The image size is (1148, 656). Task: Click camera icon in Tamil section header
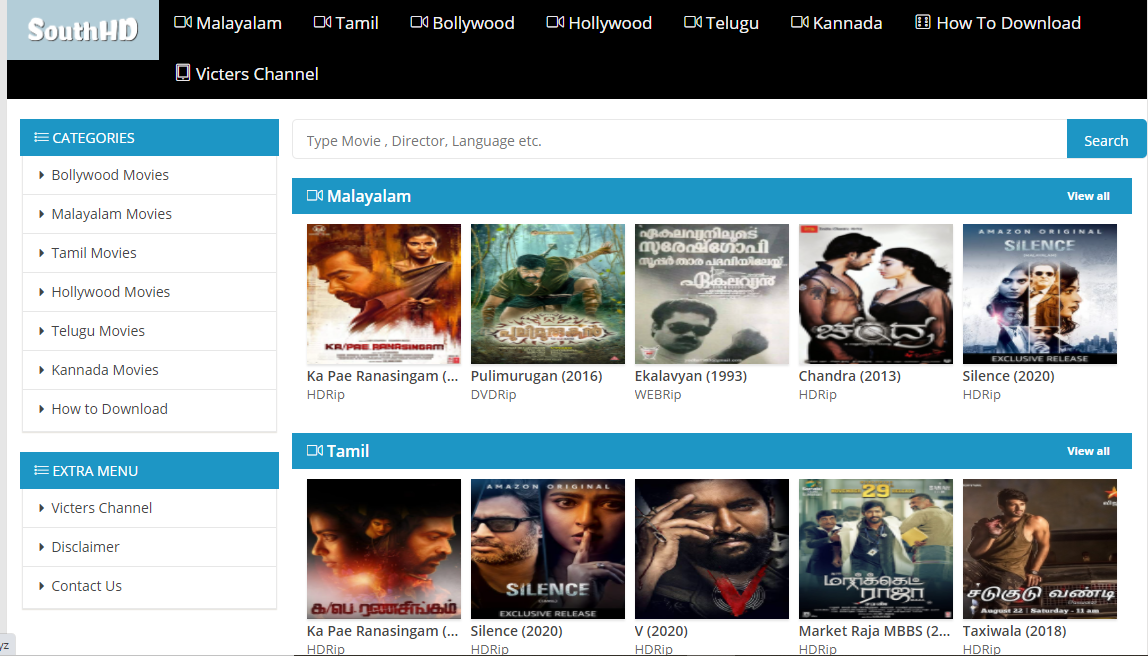[x=315, y=450]
